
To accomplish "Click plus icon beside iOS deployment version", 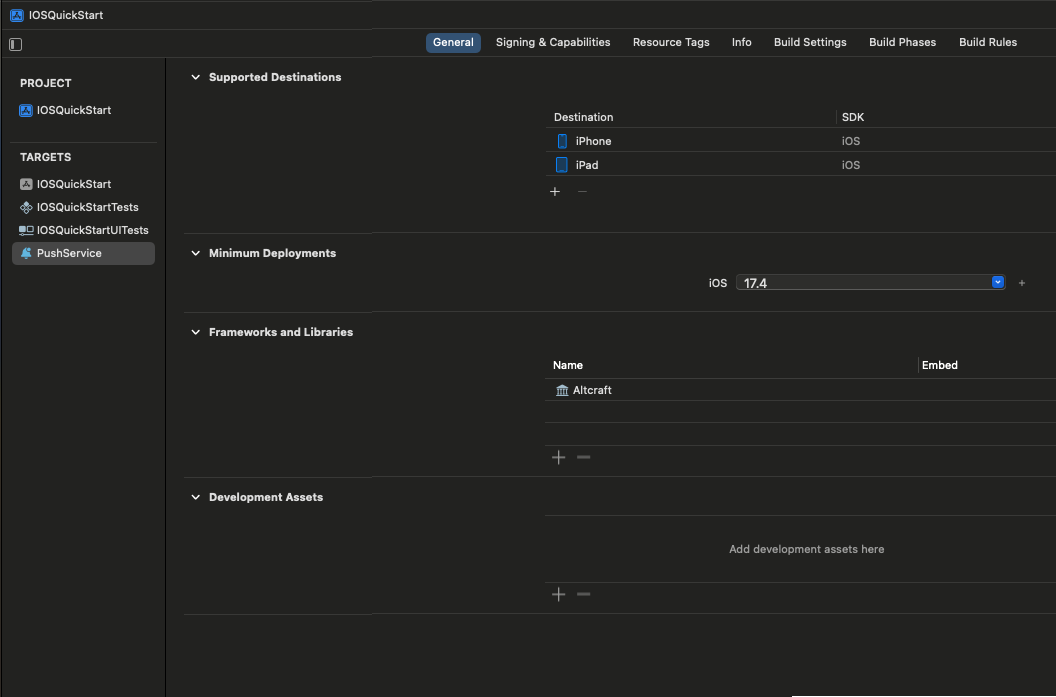I will (1021, 283).
